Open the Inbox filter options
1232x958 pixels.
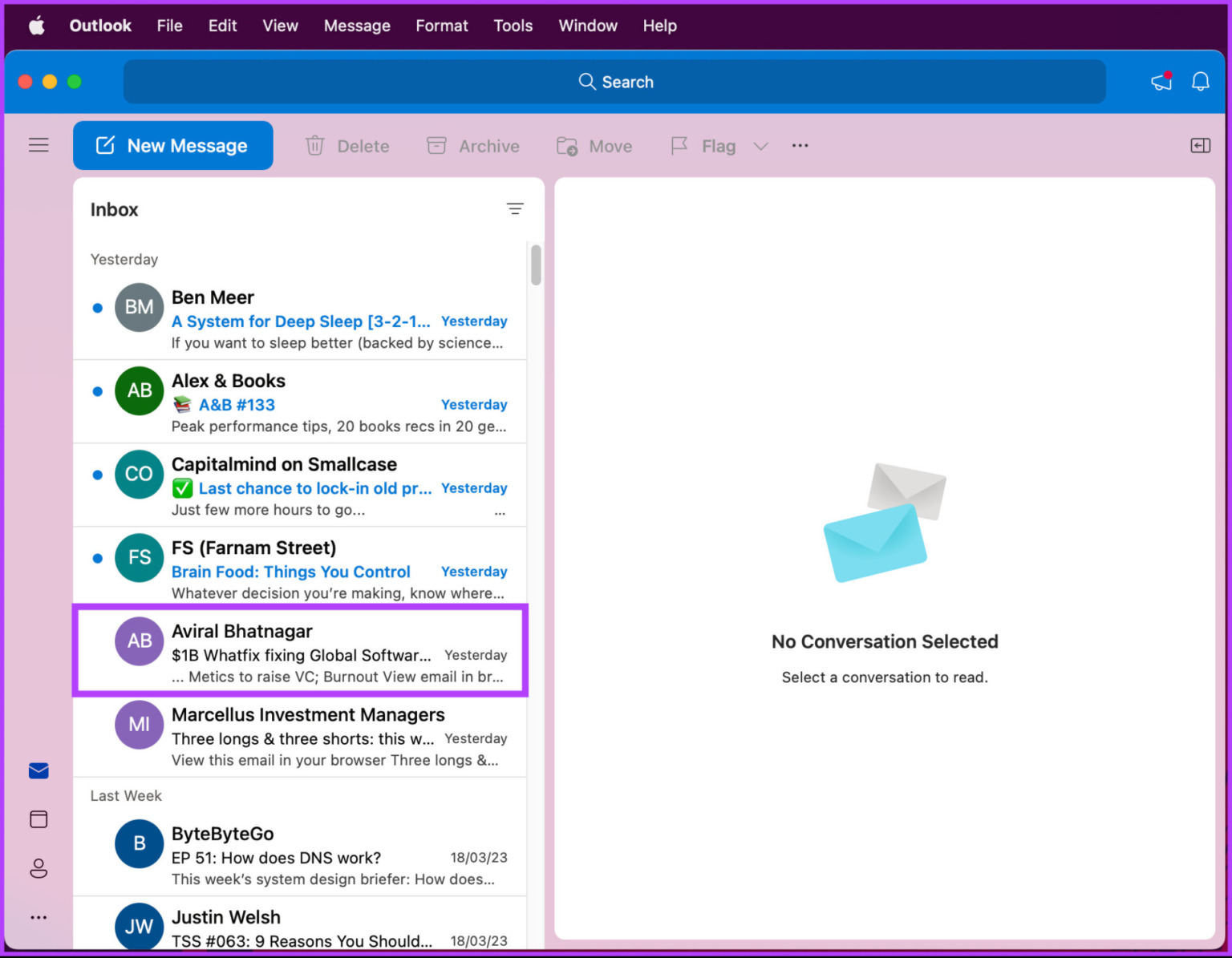coord(515,208)
